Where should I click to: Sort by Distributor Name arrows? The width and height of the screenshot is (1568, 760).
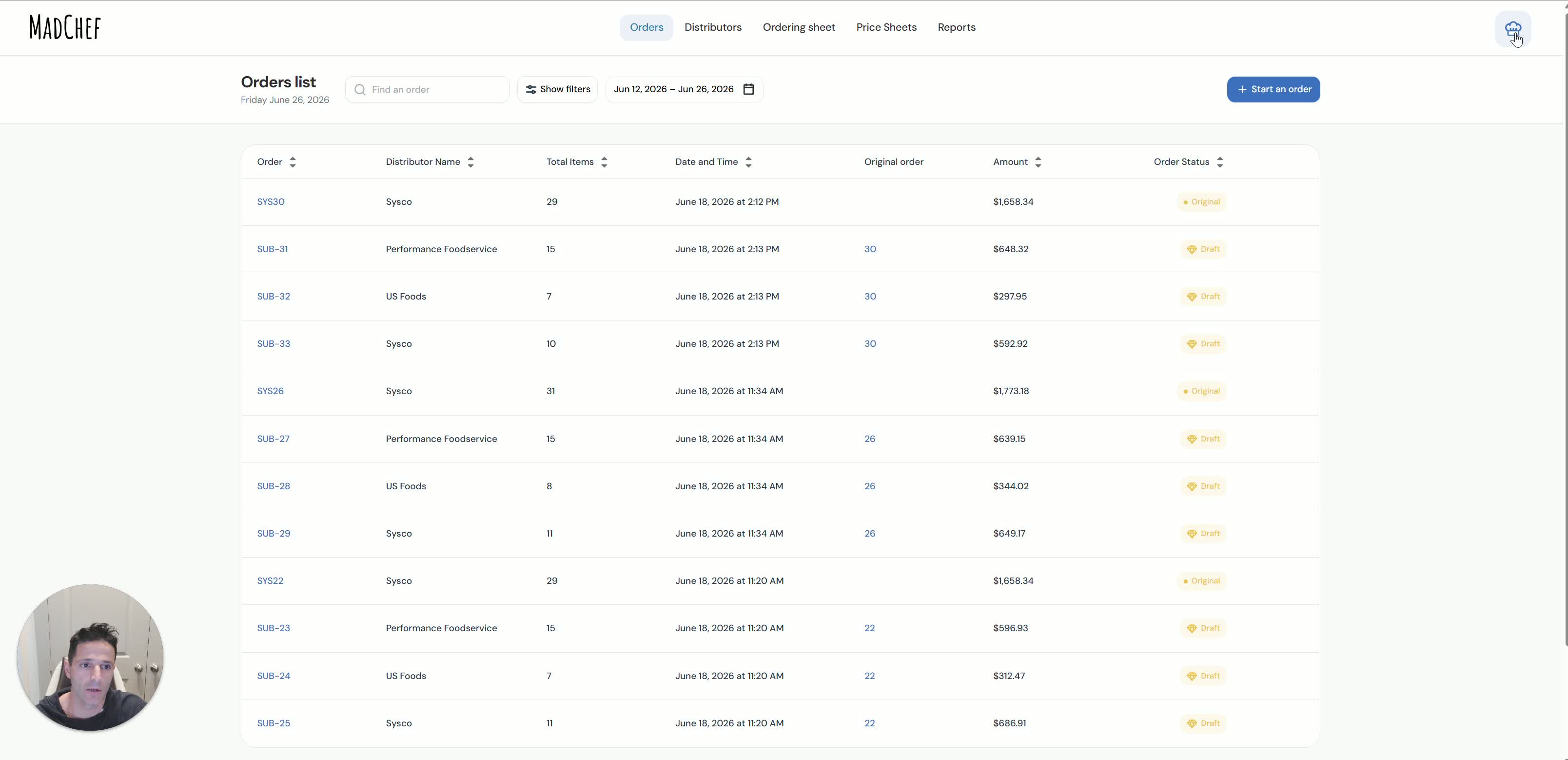pos(470,162)
